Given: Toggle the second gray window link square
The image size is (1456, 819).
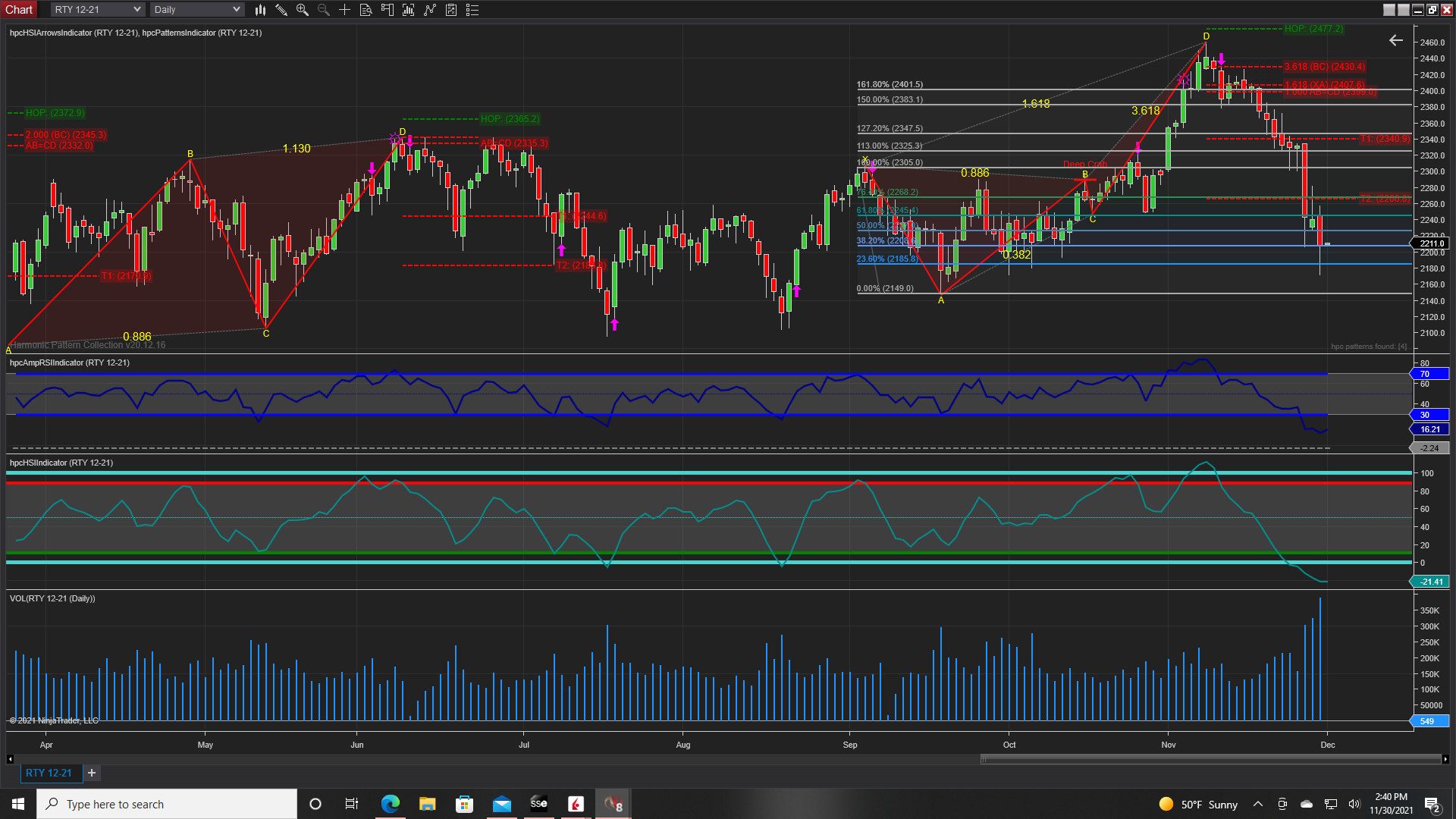Looking at the screenshot, I should [x=1404, y=10].
